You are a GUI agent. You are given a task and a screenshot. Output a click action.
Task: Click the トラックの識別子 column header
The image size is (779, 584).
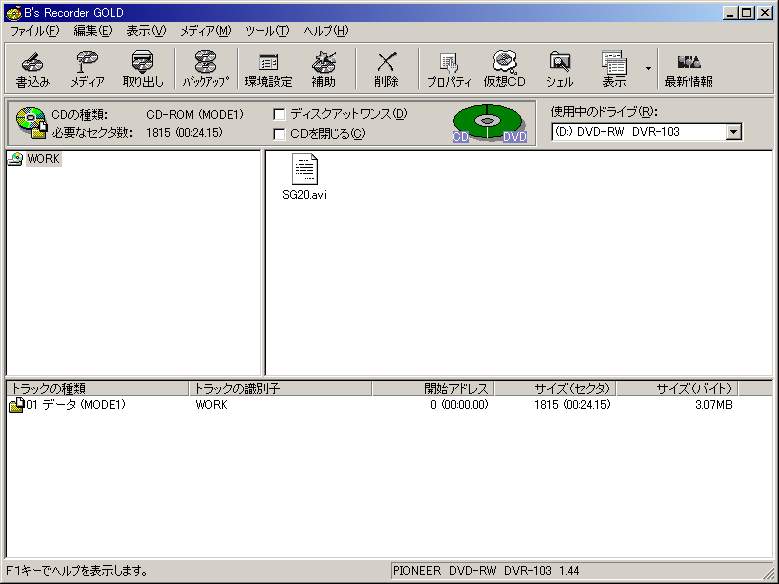click(280, 389)
